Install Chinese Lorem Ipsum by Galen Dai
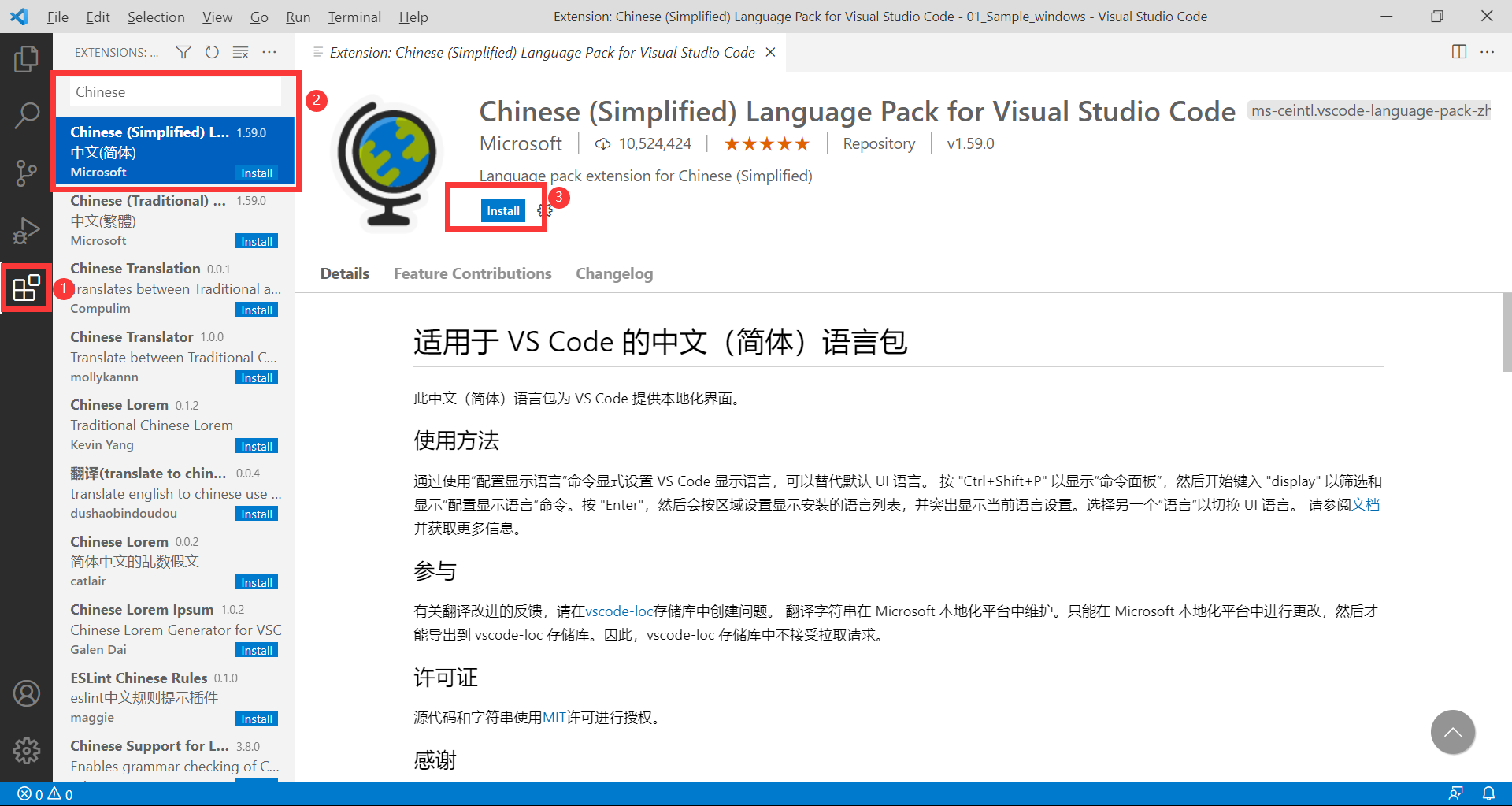Image resolution: width=1512 pixels, height=806 pixels. click(x=257, y=650)
